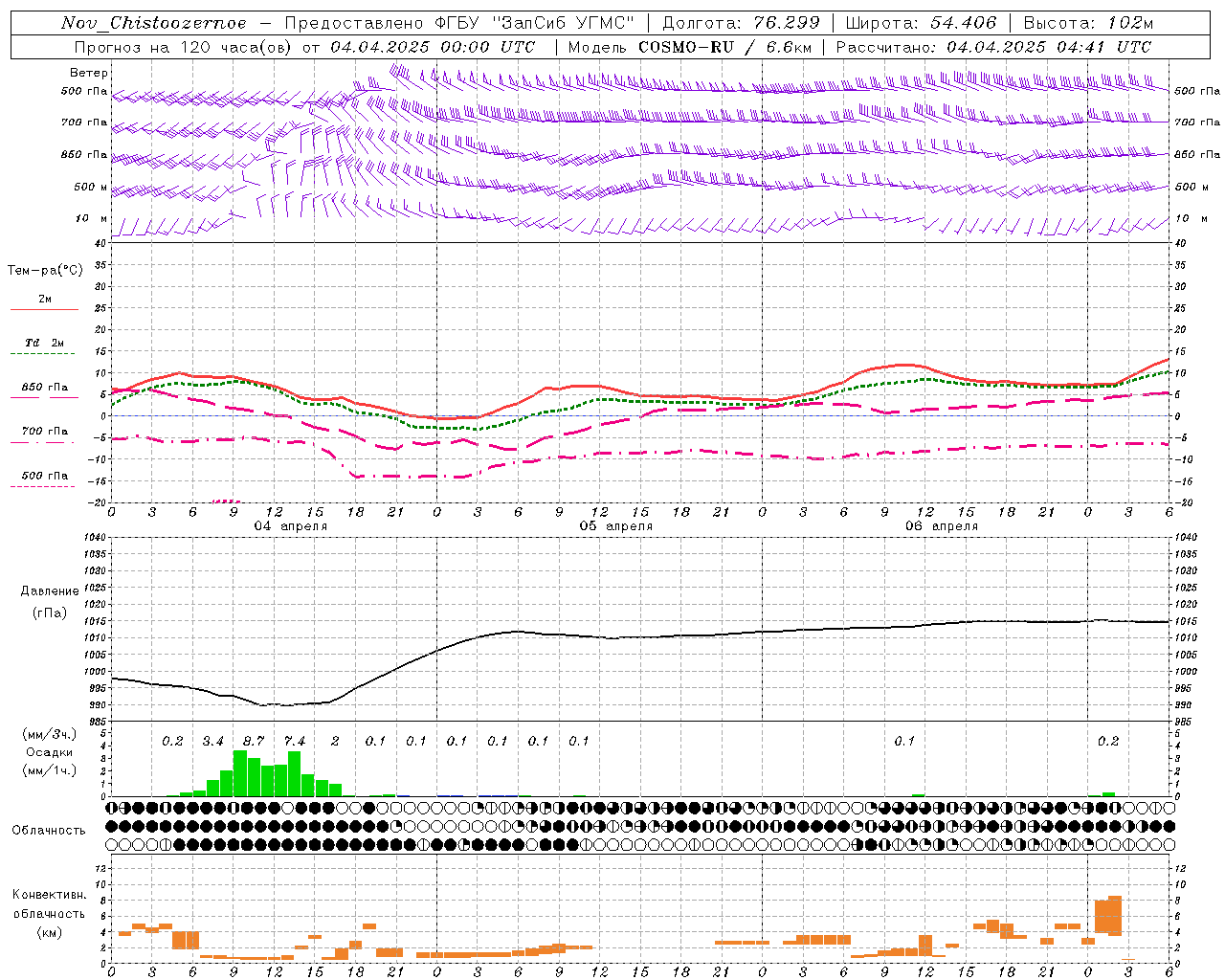1225x980 pixels.
Task: Click the tallest green precipitation bar
Action: (x=240, y=773)
